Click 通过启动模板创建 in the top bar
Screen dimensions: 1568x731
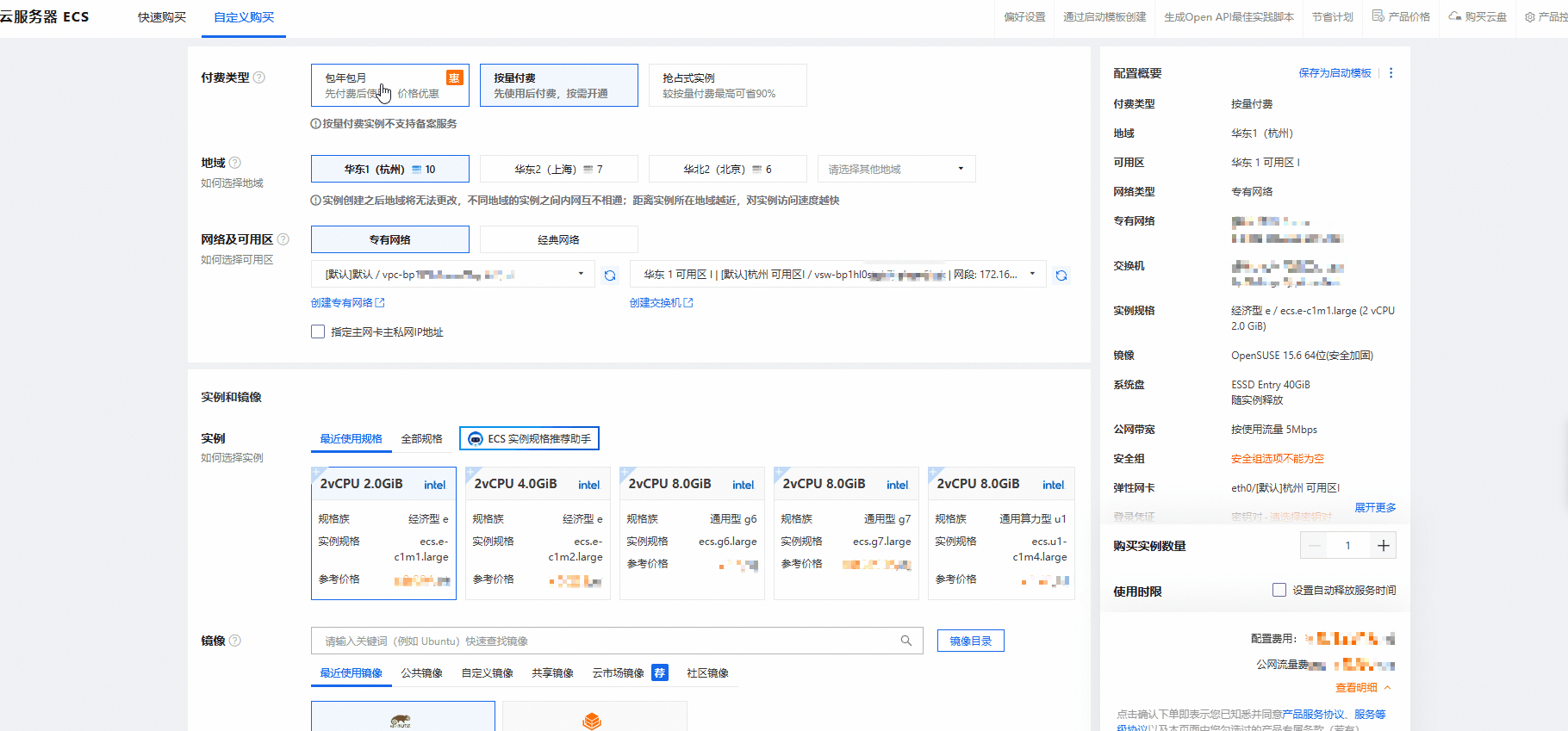tap(1104, 17)
